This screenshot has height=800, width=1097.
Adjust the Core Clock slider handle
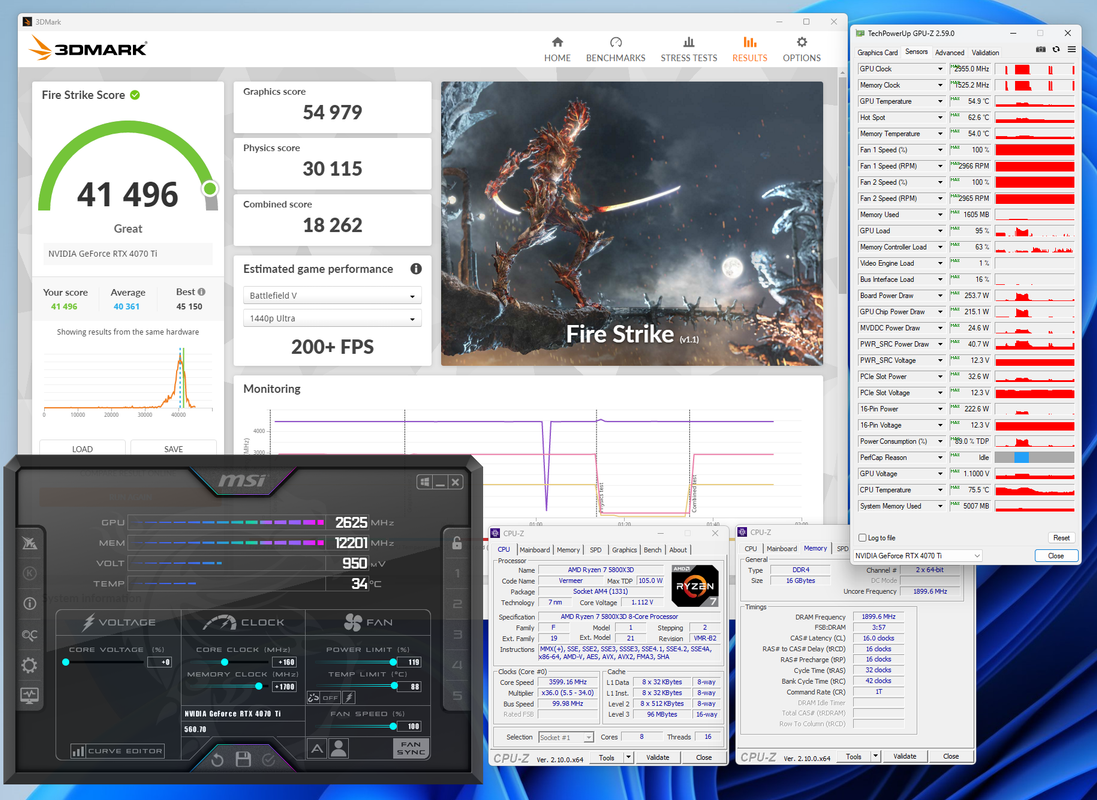click(225, 662)
